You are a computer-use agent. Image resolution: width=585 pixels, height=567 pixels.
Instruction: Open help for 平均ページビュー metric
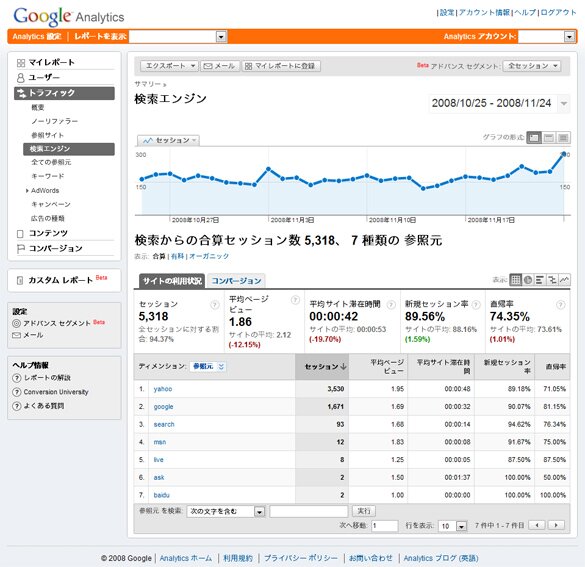pyautogui.click(x=295, y=300)
